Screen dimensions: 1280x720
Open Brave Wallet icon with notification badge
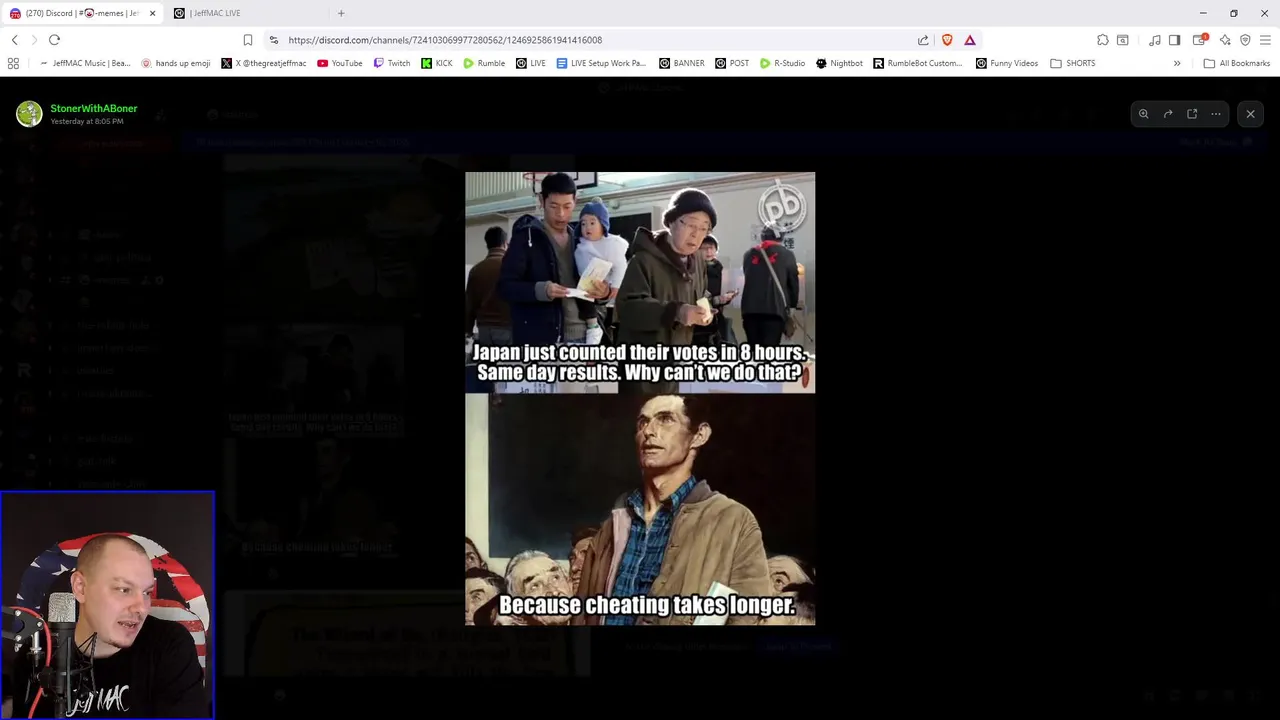click(x=1200, y=40)
